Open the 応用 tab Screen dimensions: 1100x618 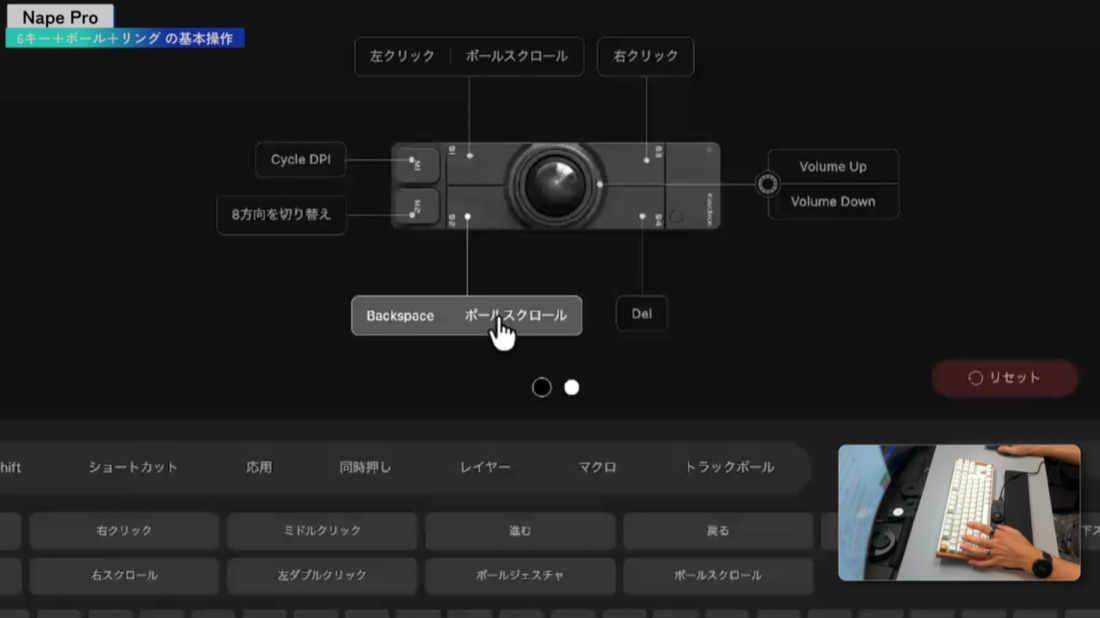259,467
